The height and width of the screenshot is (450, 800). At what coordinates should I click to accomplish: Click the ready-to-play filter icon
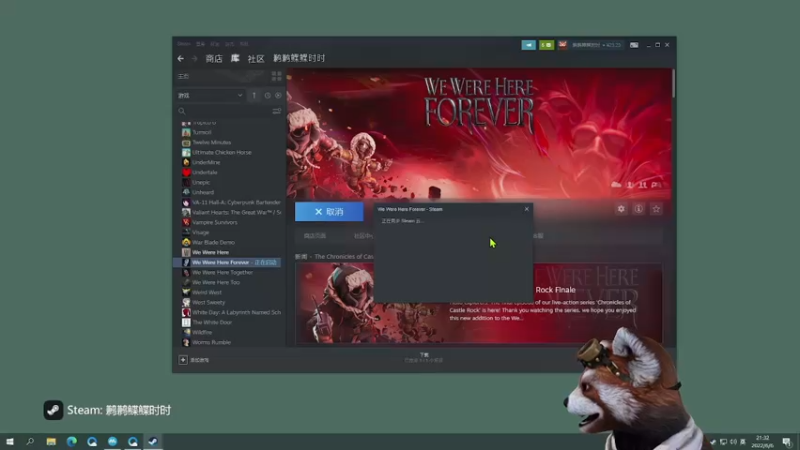(278, 95)
